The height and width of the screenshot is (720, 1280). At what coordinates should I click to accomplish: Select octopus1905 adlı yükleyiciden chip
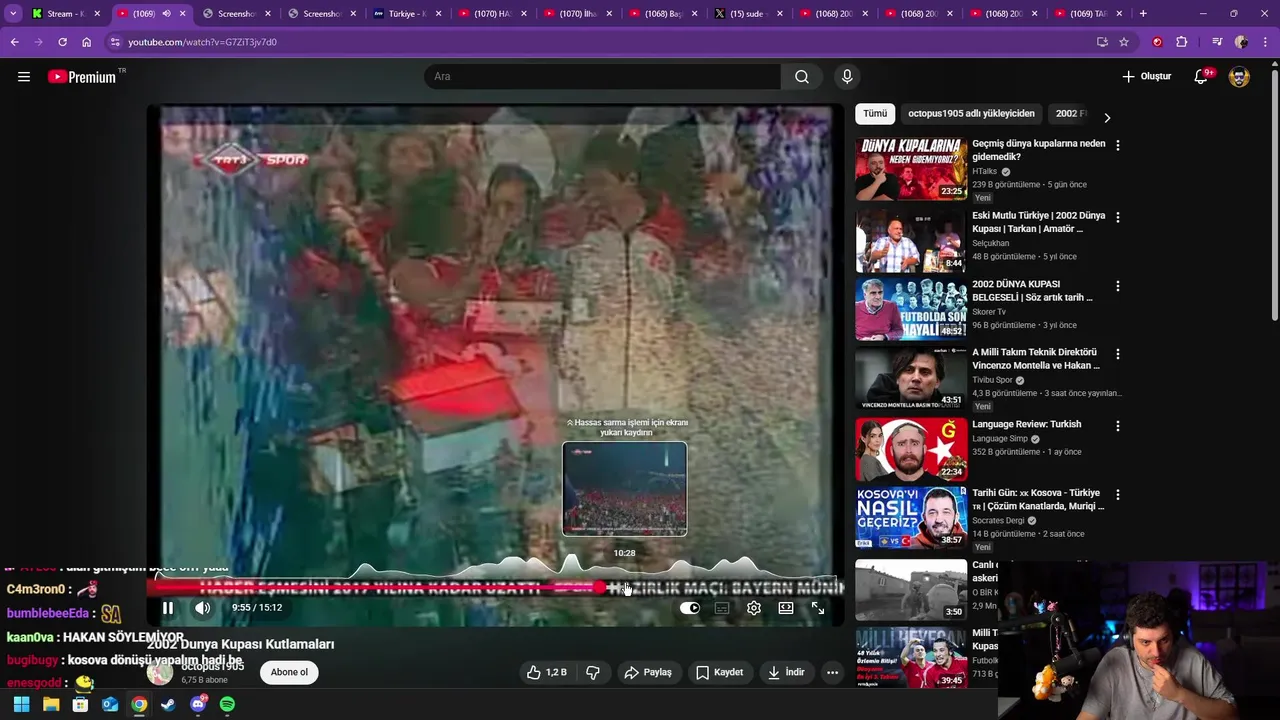[x=971, y=114]
